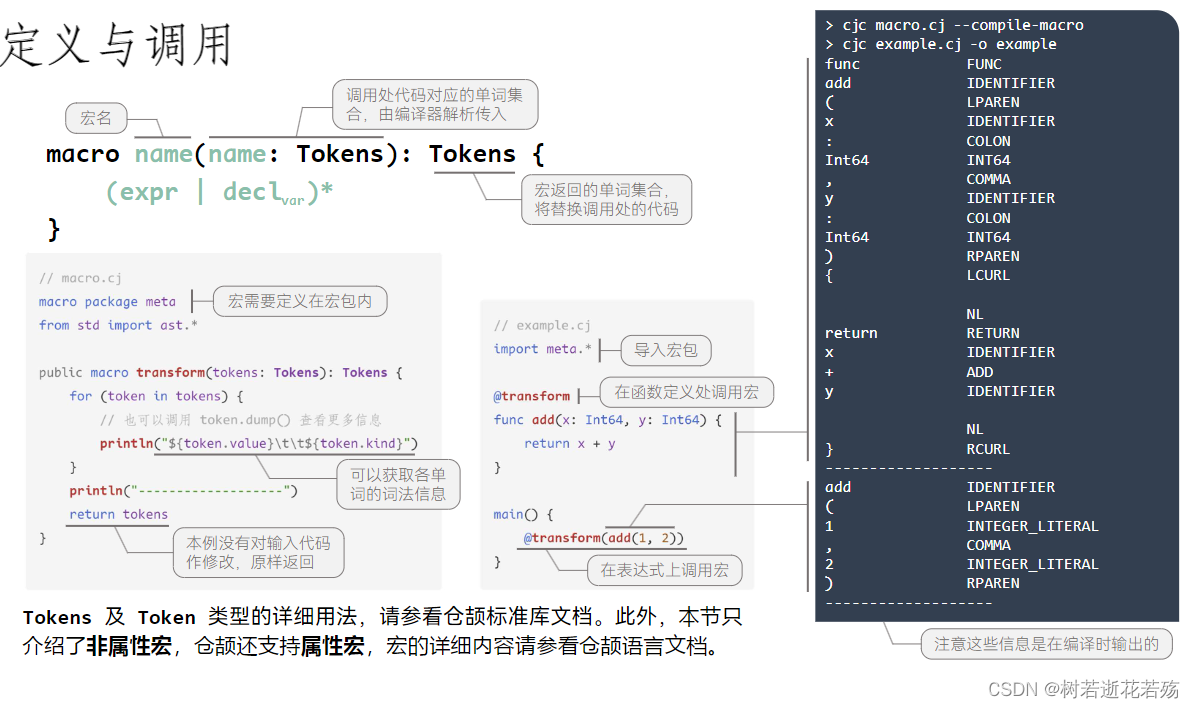Select the '宏名' callout label
1195x708 pixels.
[x=96, y=118]
